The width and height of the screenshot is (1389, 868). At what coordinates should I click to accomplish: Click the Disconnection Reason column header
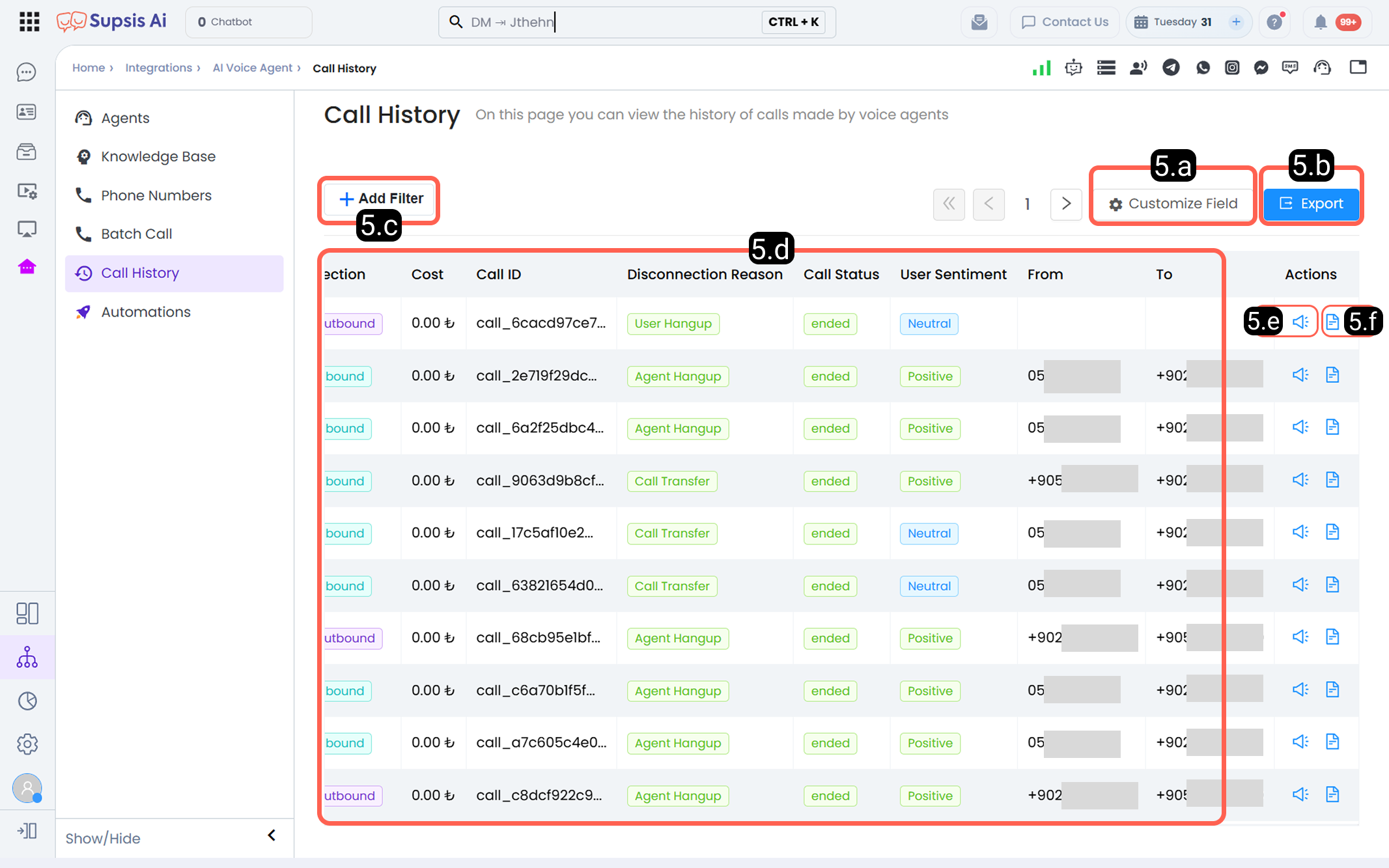click(x=705, y=275)
